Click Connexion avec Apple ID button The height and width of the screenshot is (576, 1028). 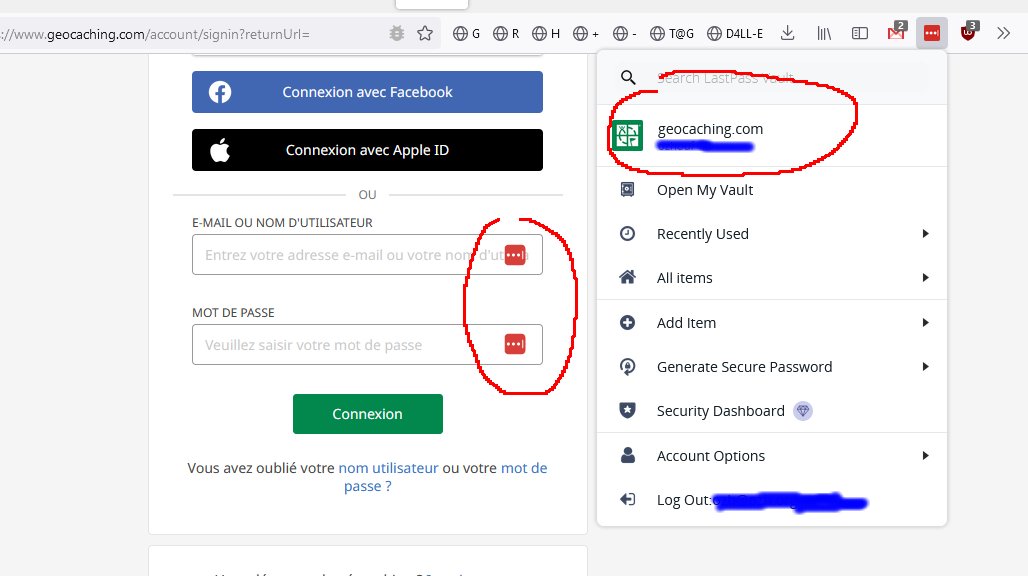point(367,150)
